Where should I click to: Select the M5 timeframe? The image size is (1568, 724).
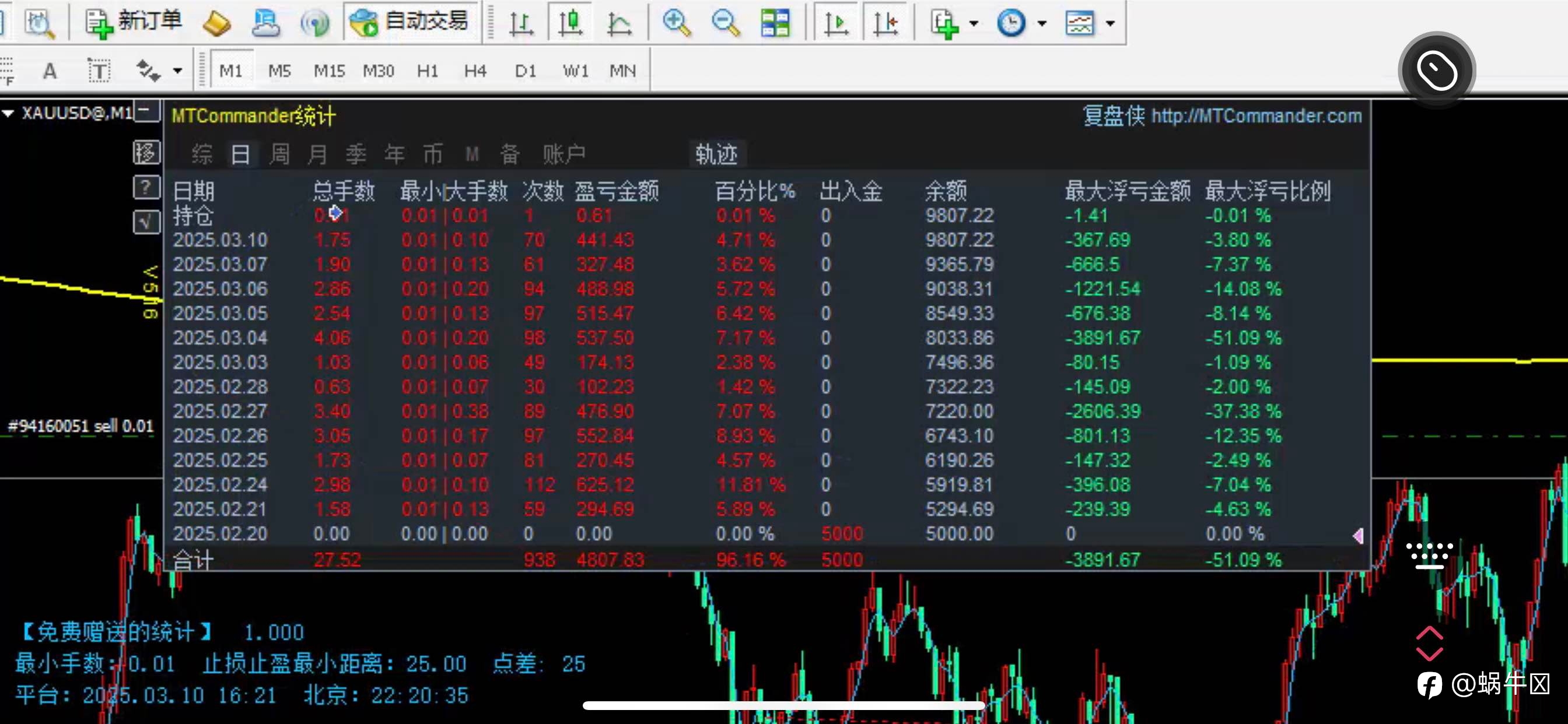coord(279,71)
